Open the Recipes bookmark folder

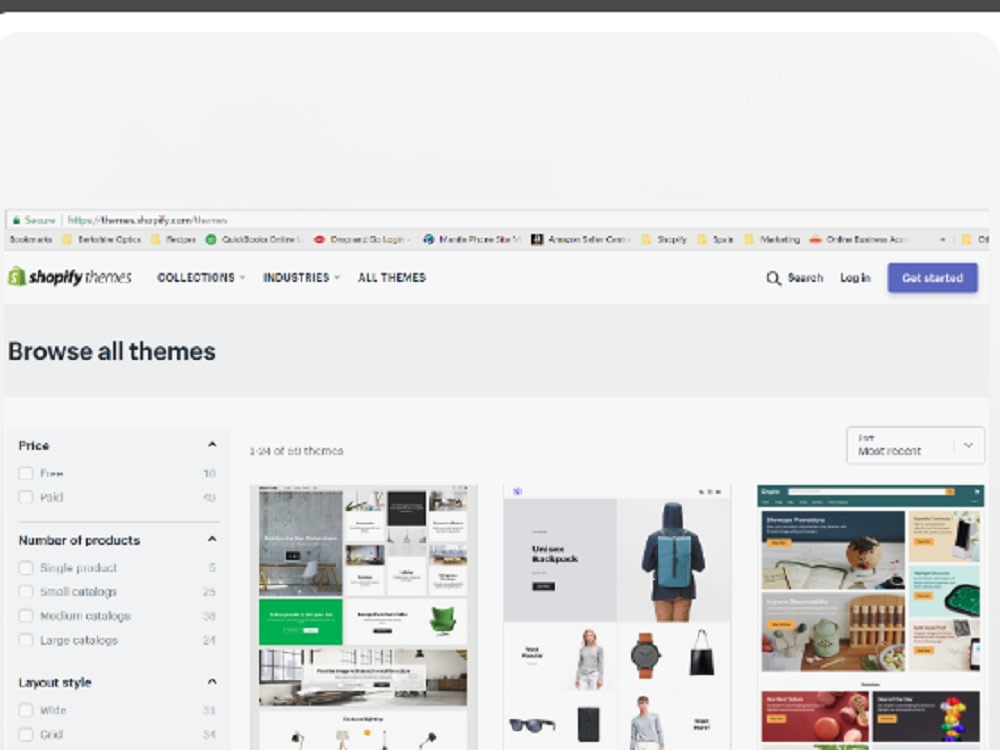click(173, 239)
